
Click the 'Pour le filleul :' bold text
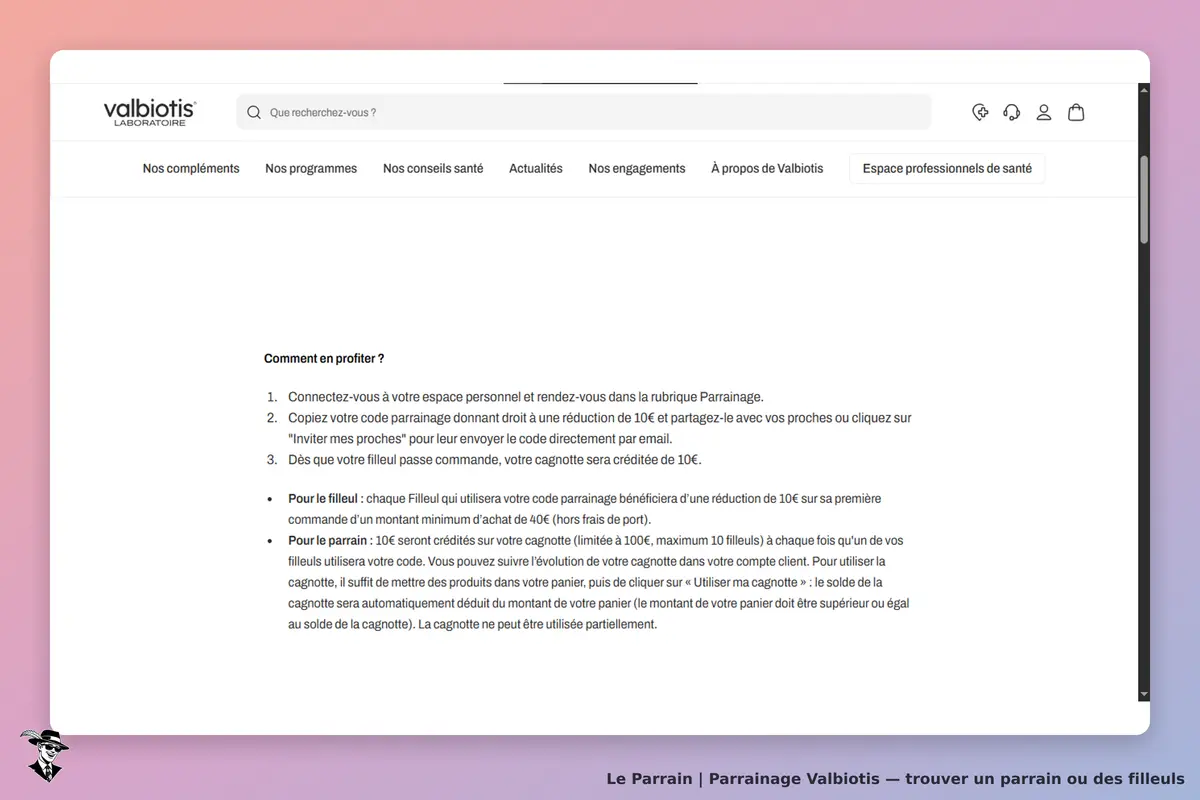(x=326, y=498)
